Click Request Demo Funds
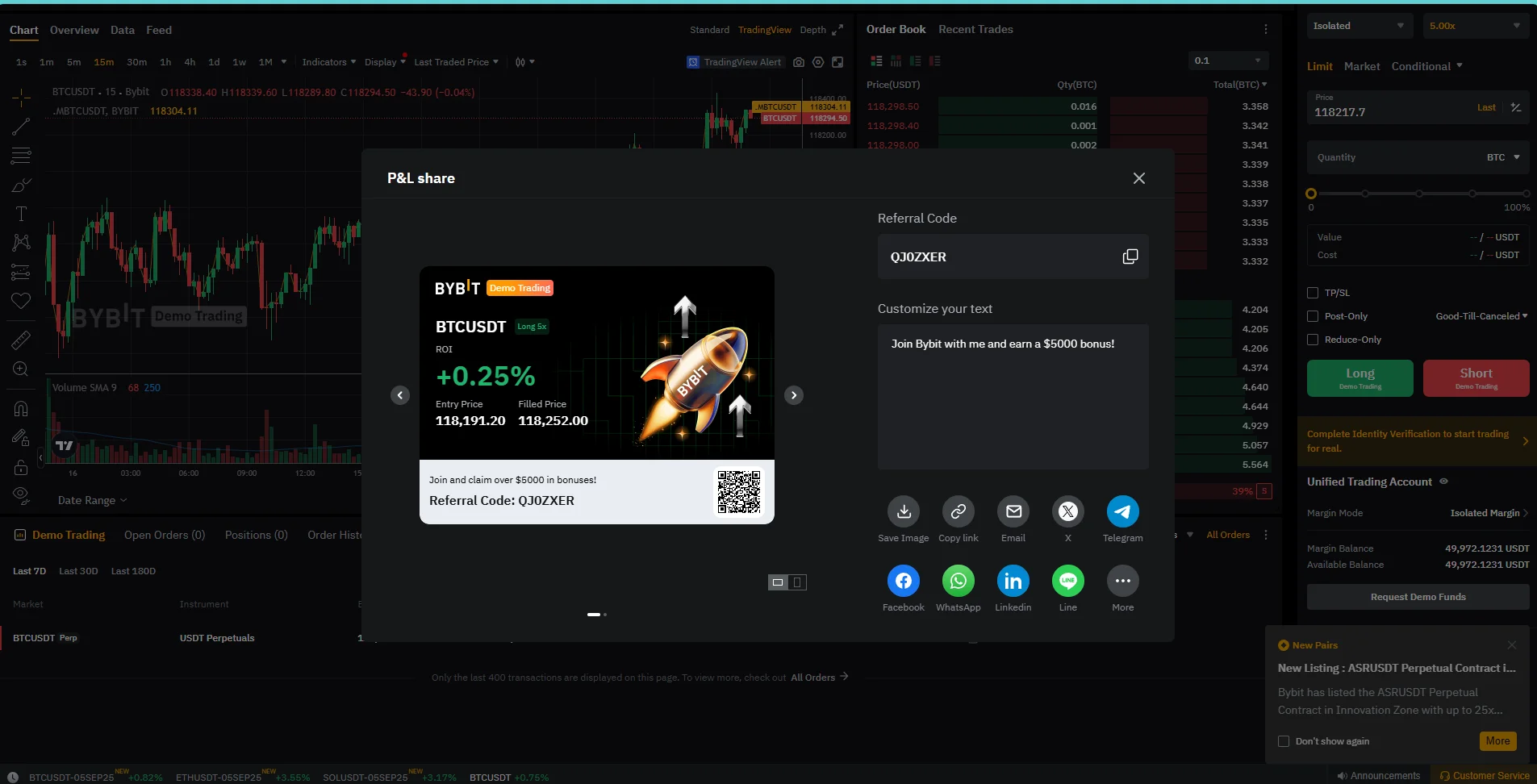1537x784 pixels. pos(1418,597)
